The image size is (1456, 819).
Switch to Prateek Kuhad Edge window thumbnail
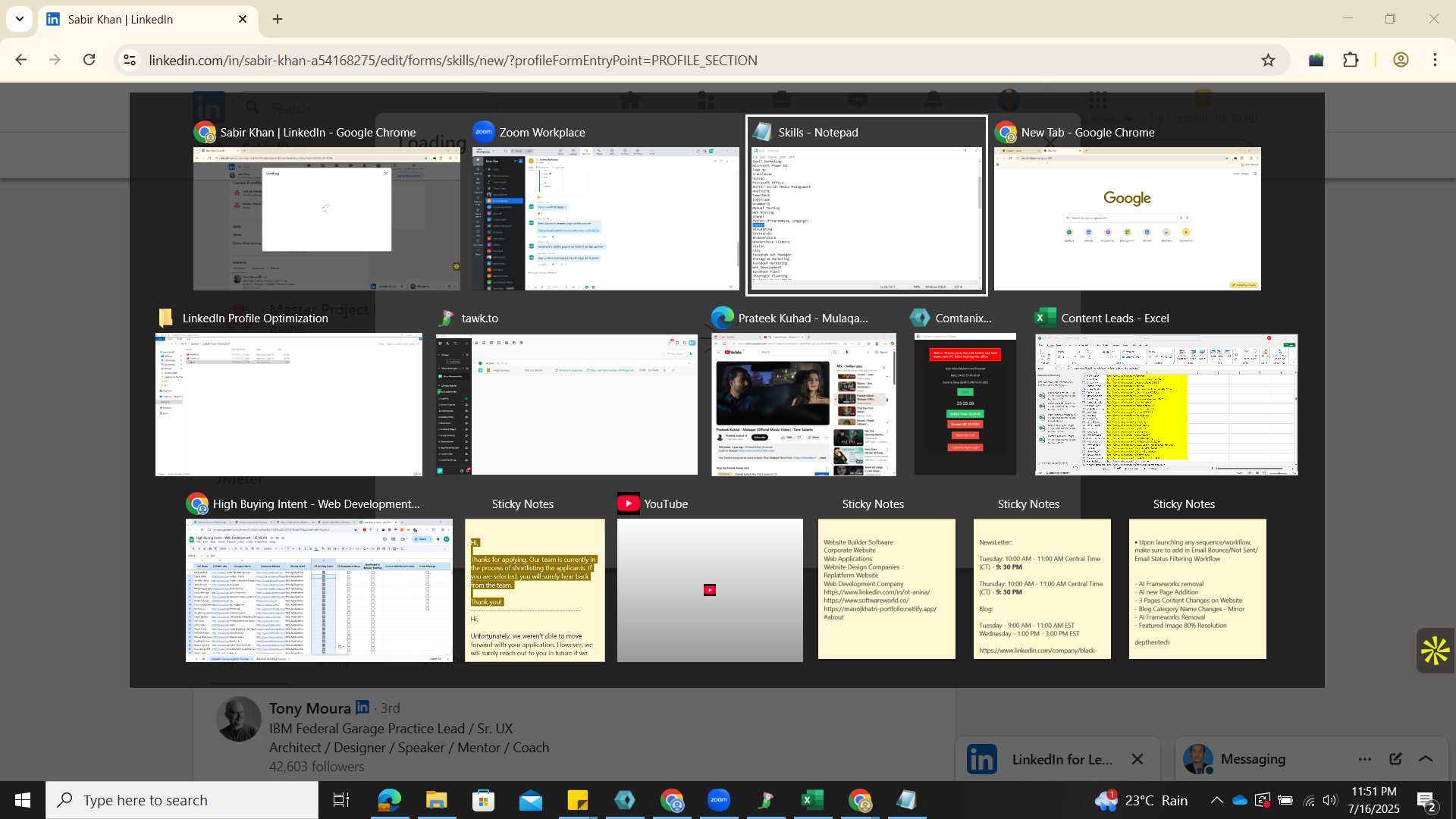pos(804,404)
